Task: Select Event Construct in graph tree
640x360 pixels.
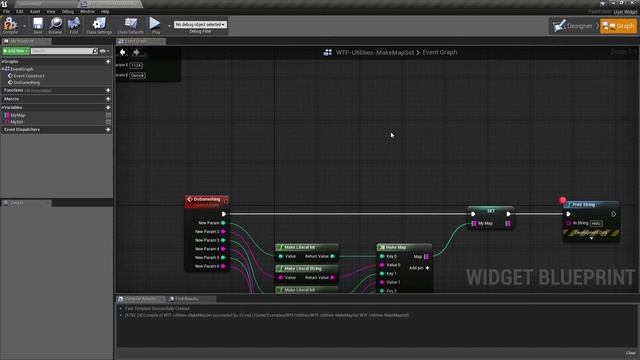Action: click(x=29, y=76)
